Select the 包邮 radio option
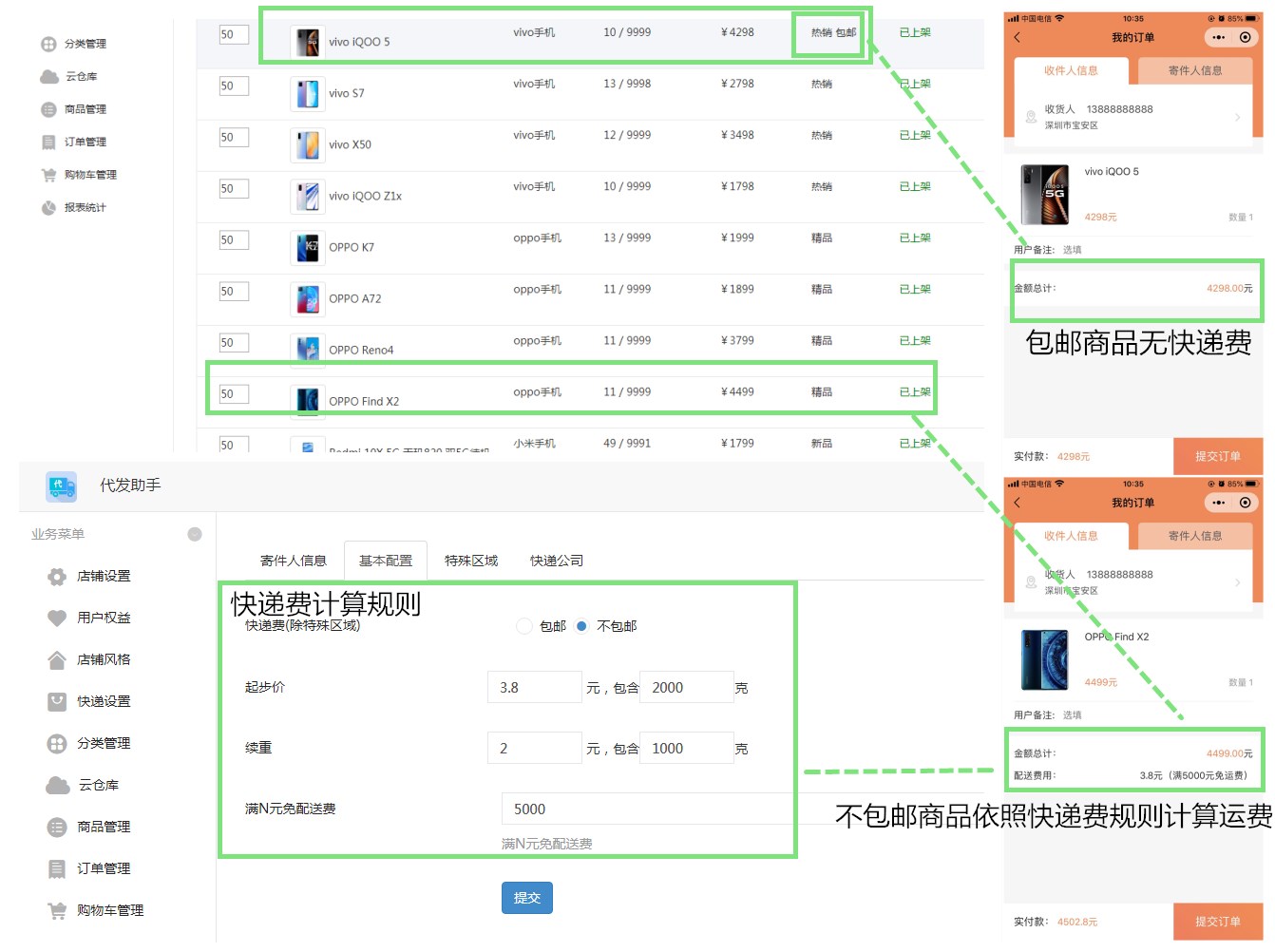 tap(524, 627)
